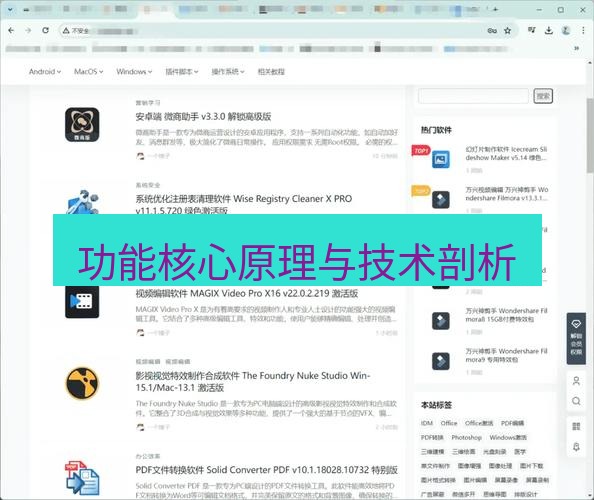Screen dimensions: 594x500
Task: Select the PDF编辑 tag
Action: point(512,423)
